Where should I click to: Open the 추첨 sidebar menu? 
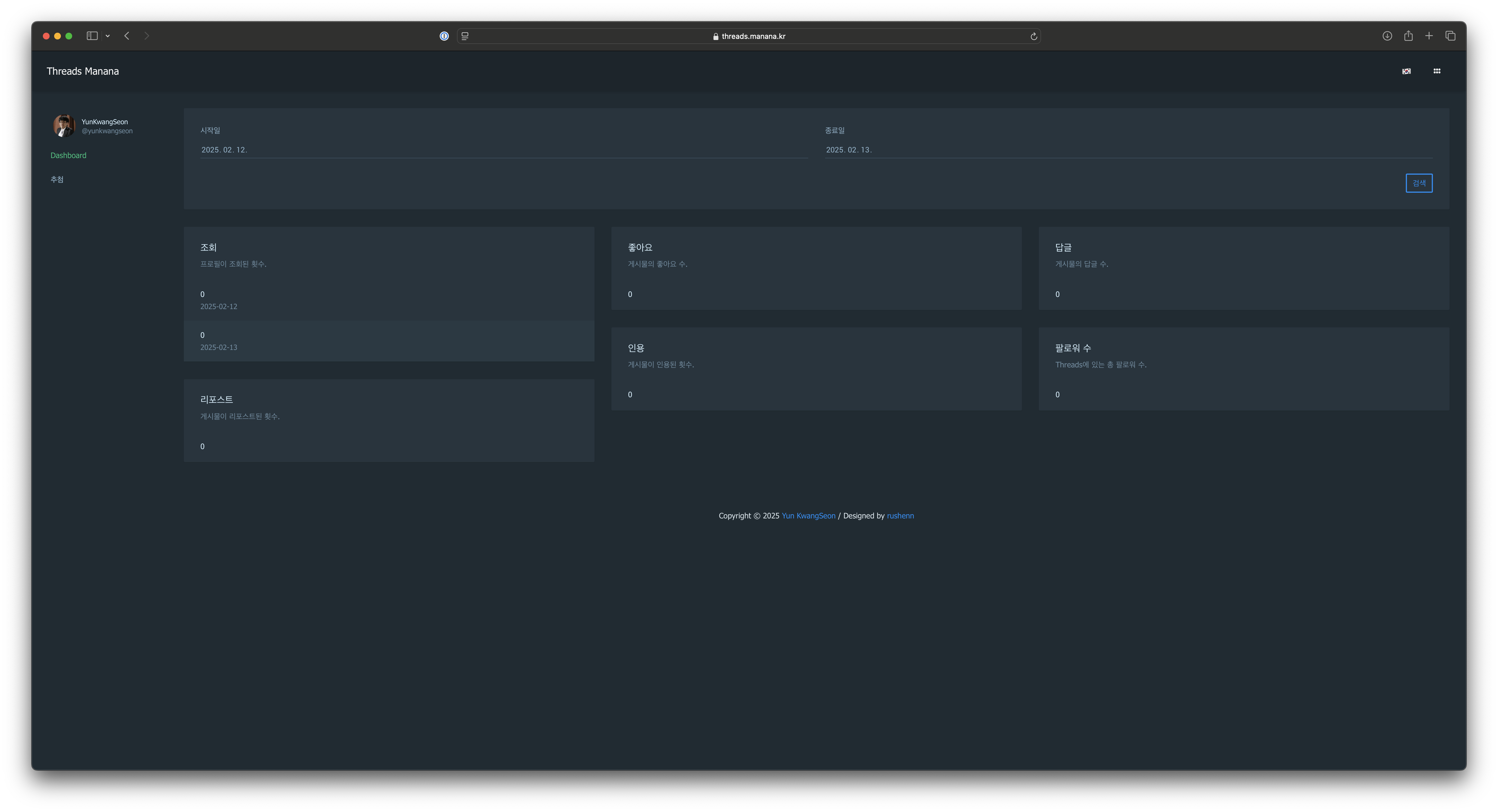[x=57, y=179]
